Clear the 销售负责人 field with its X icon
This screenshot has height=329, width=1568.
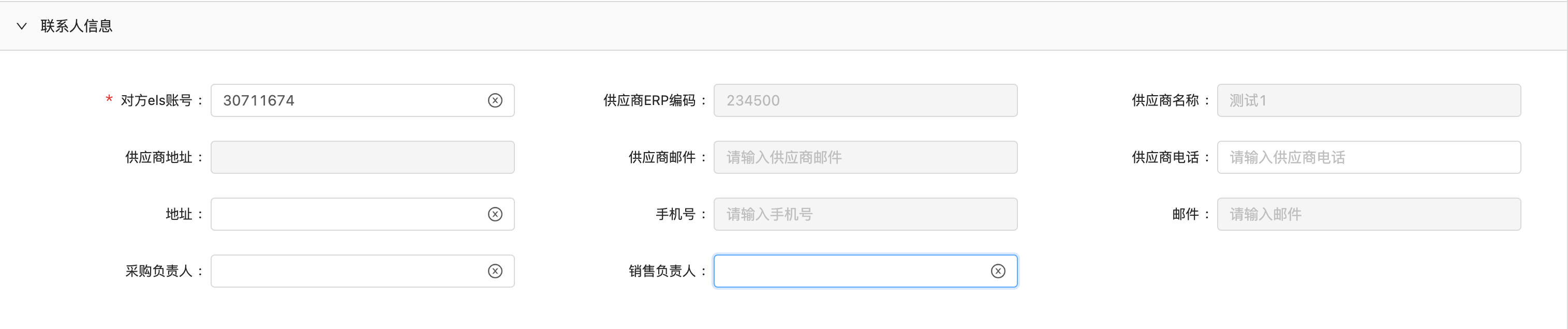tap(998, 271)
